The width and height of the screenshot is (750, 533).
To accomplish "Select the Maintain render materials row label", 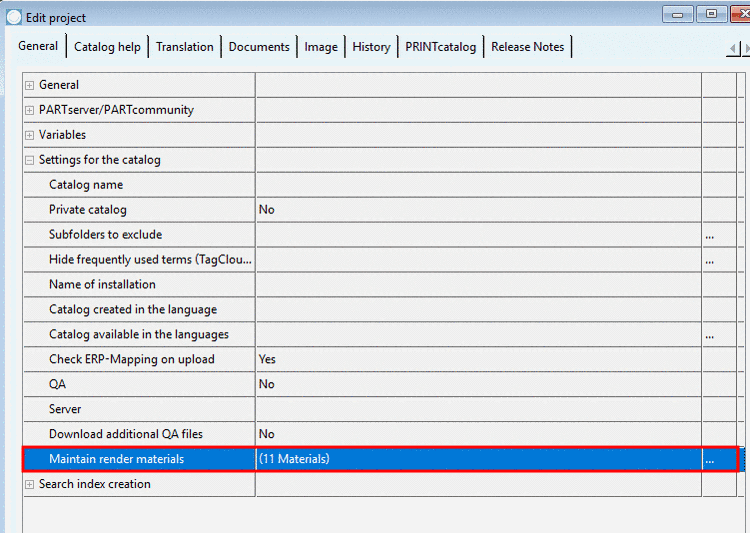I will [x=116, y=459].
